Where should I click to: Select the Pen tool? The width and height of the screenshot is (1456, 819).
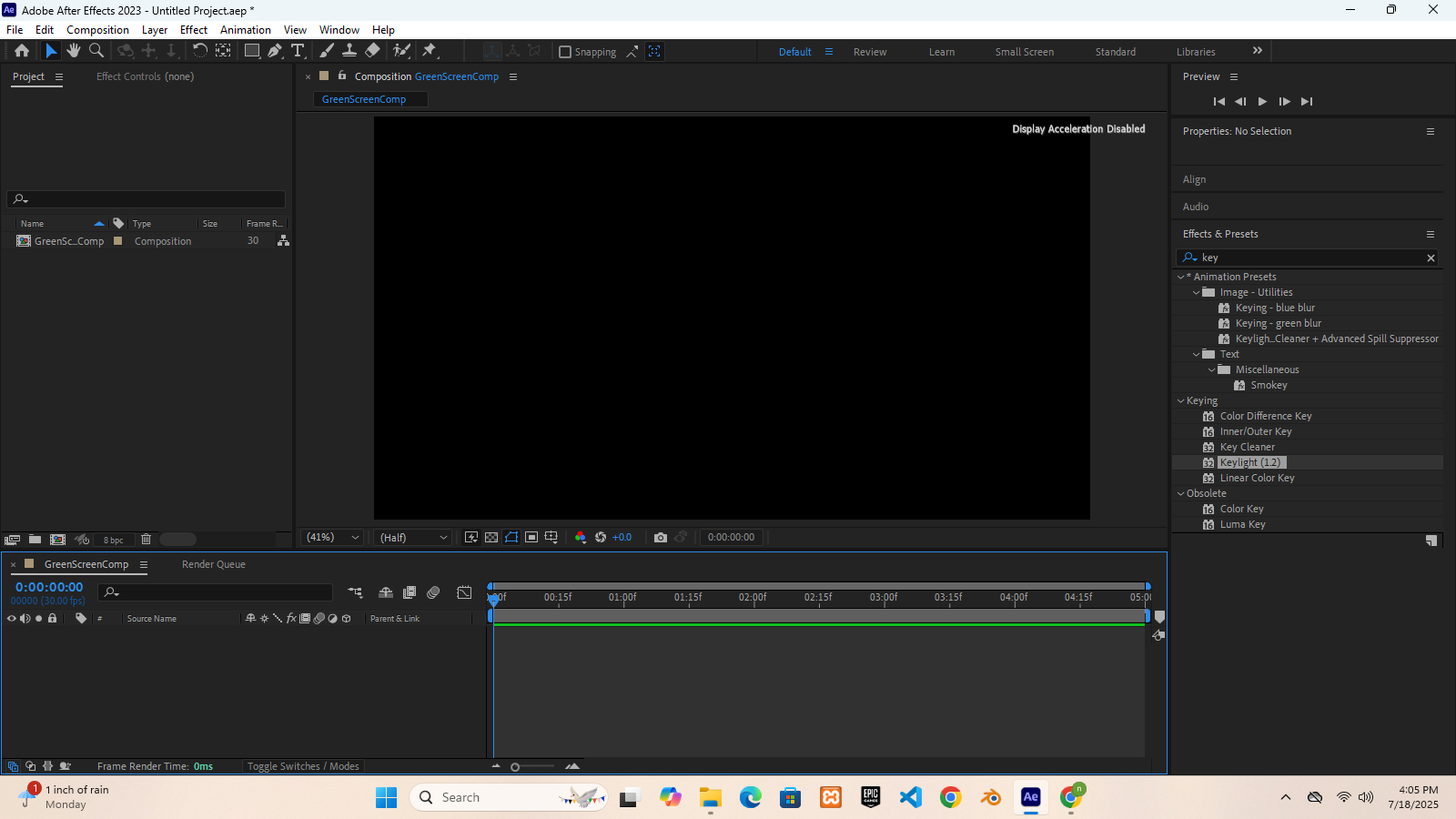[x=275, y=51]
